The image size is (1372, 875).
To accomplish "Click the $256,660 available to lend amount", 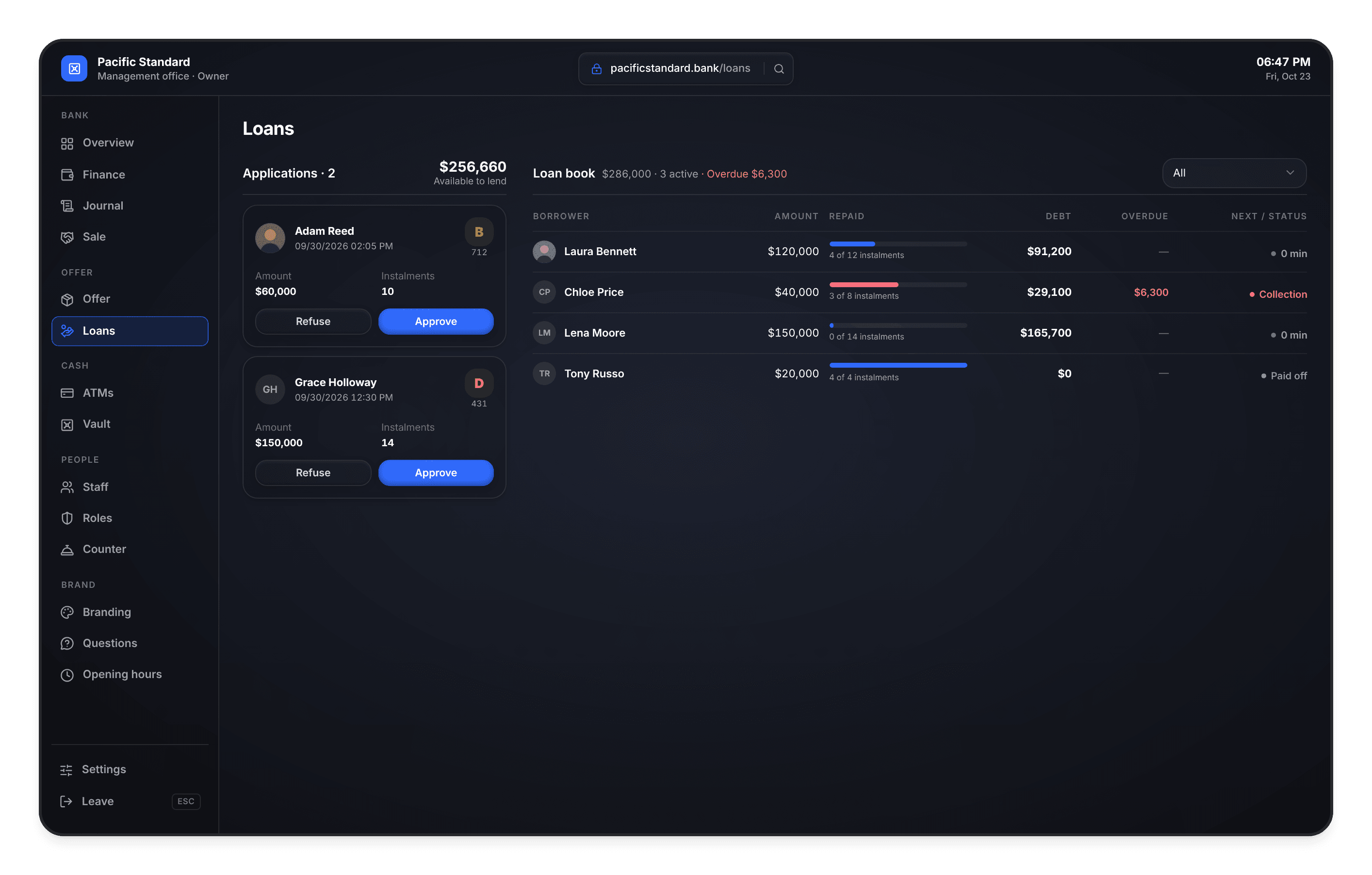I will click(x=473, y=167).
